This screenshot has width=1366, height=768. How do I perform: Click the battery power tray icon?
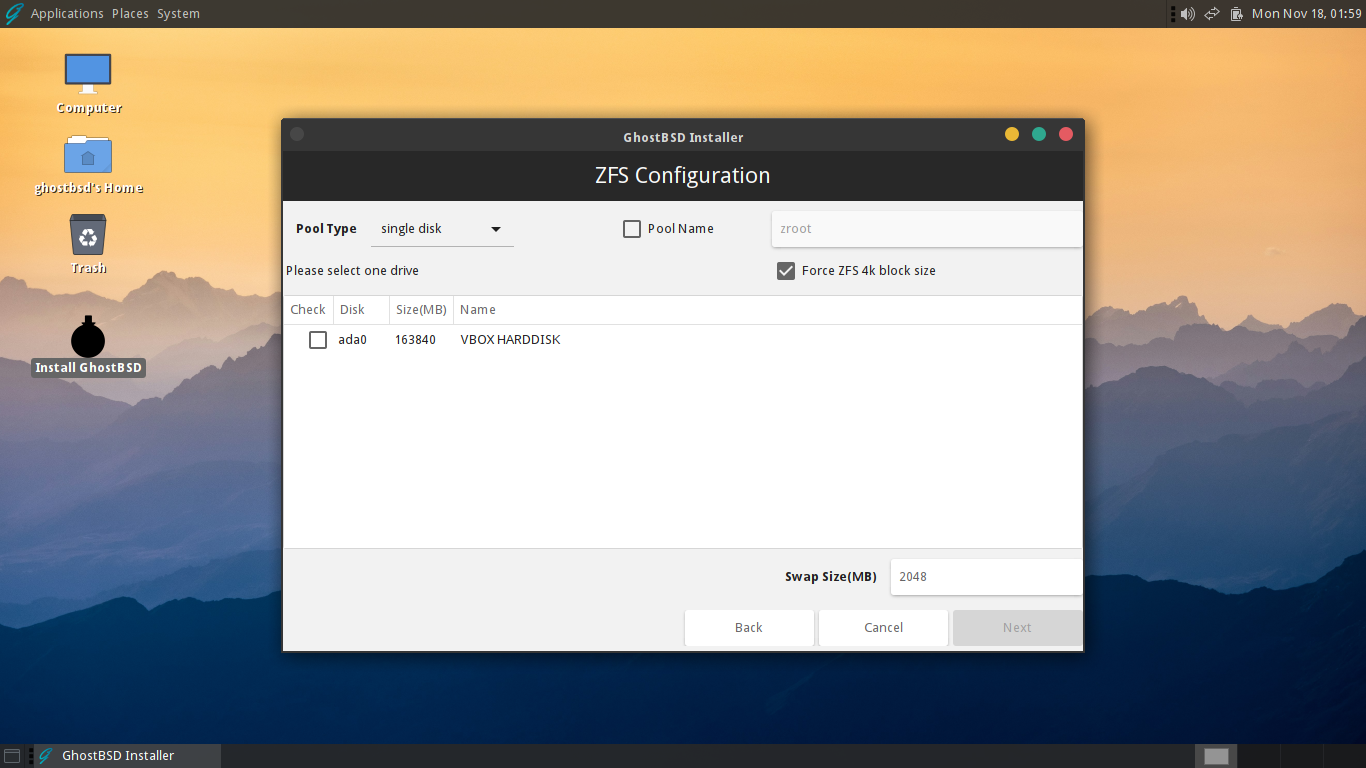(1237, 14)
